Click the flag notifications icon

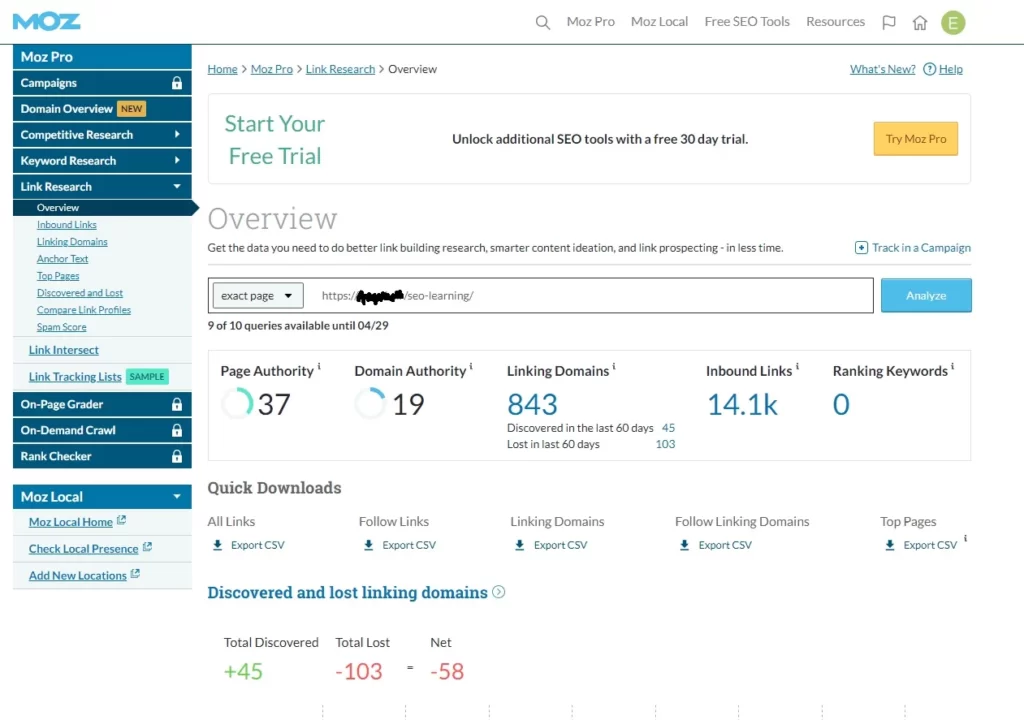pos(888,22)
